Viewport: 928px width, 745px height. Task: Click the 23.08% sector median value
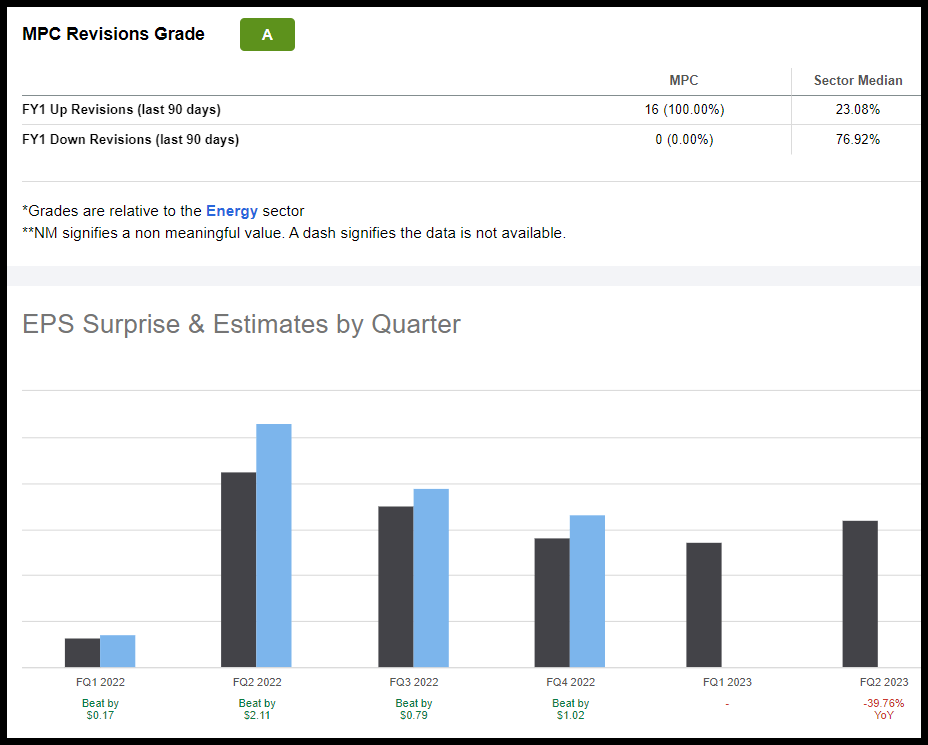[858, 109]
